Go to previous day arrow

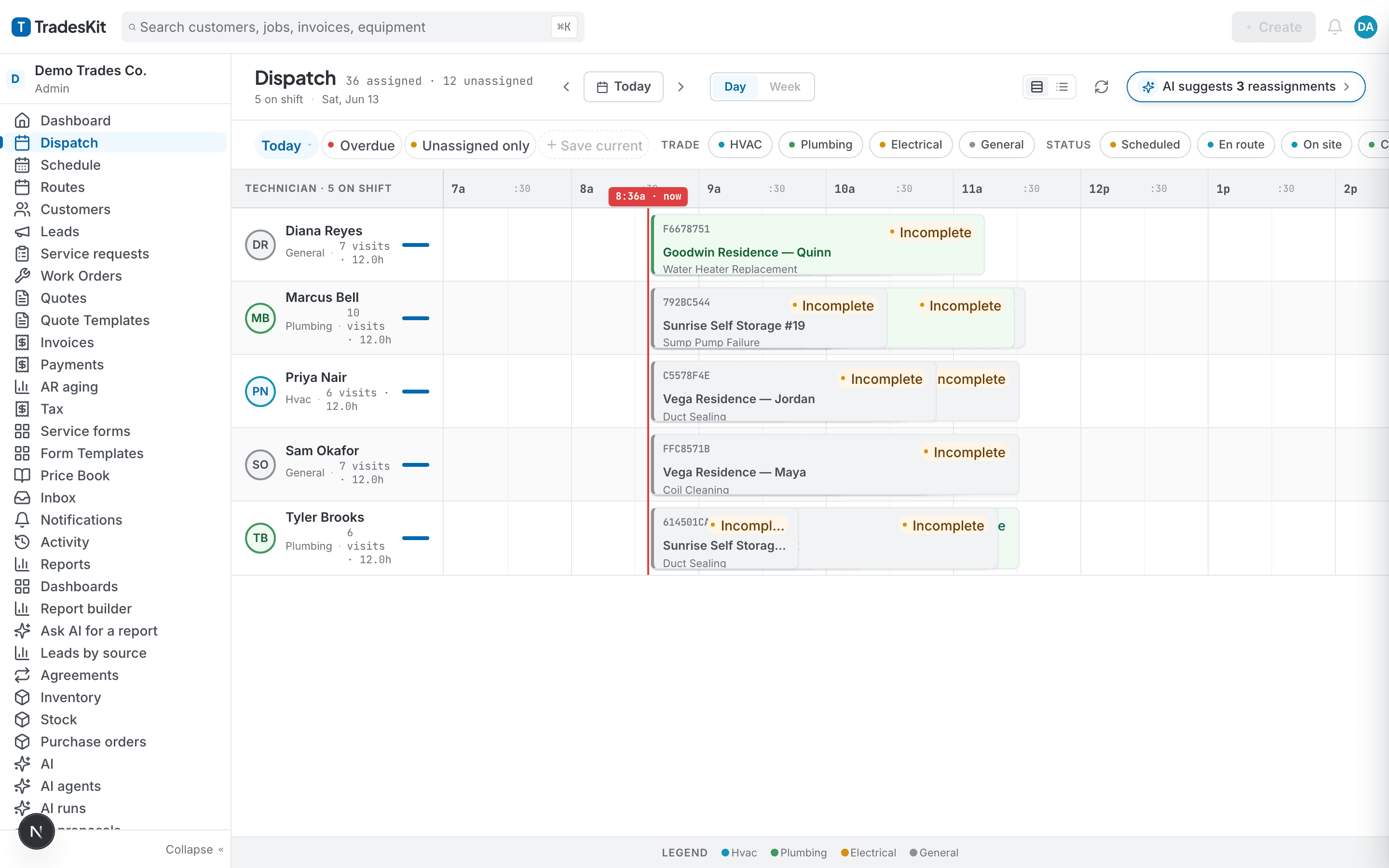pyautogui.click(x=567, y=87)
